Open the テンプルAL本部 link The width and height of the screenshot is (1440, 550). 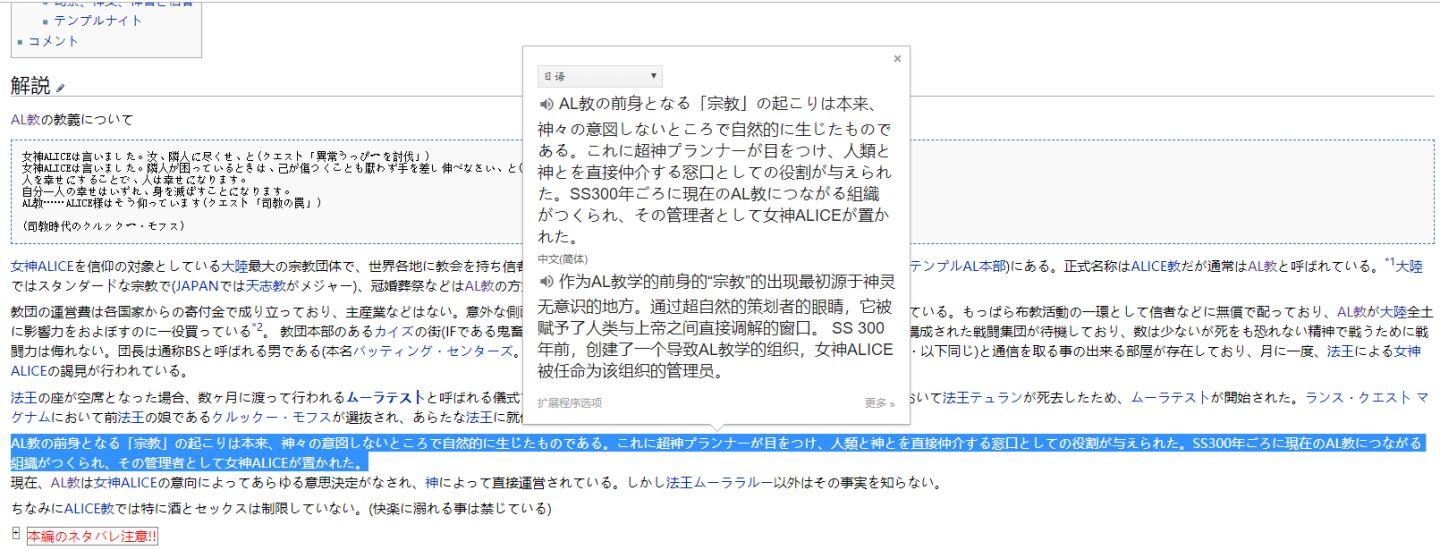pos(956,265)
